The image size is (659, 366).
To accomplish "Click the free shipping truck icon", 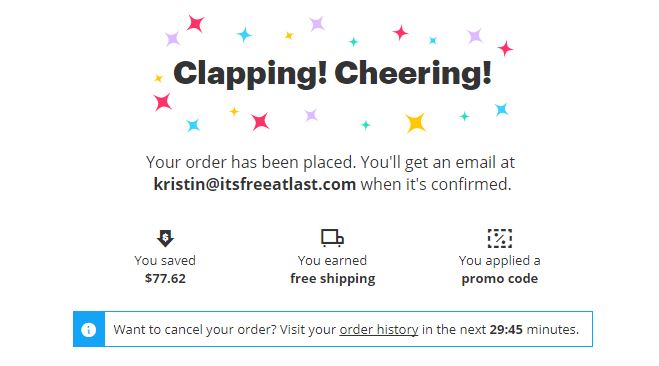I will [332, 238].
